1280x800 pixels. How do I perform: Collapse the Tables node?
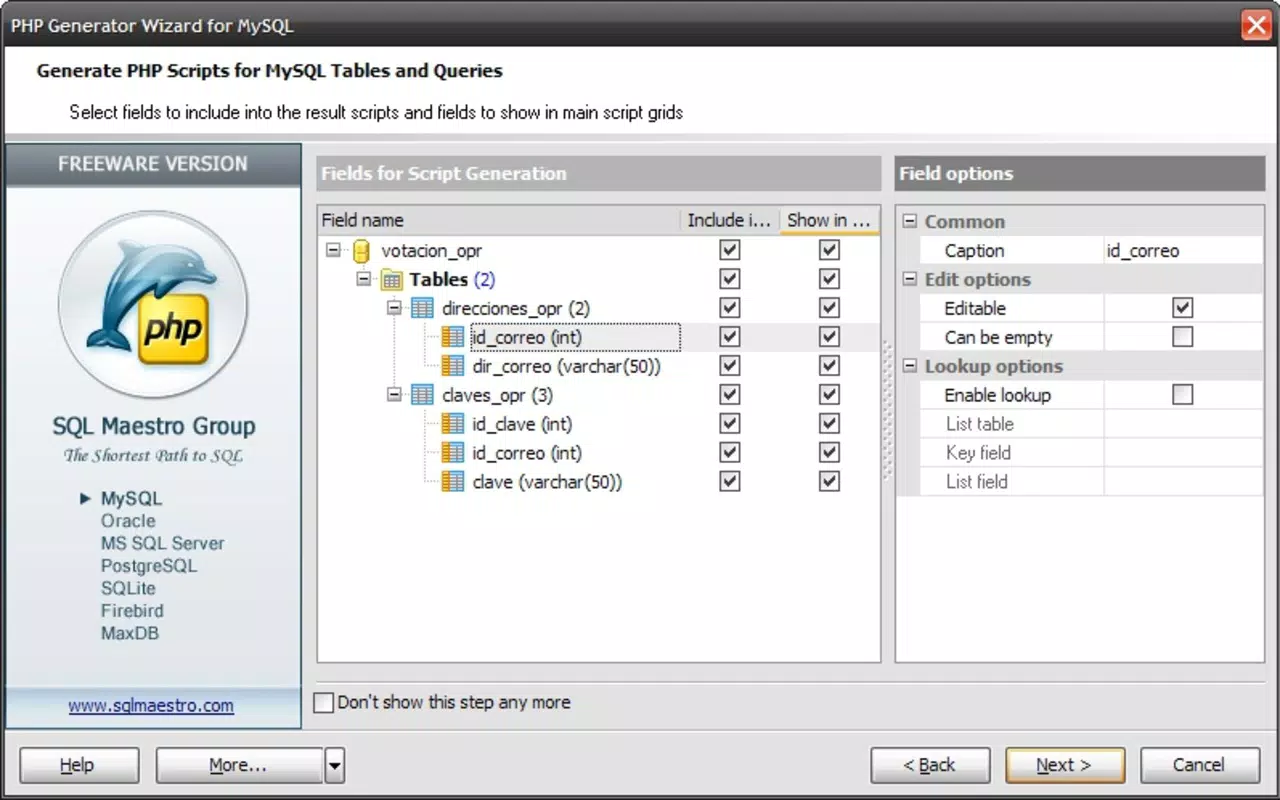click(364, 280)
